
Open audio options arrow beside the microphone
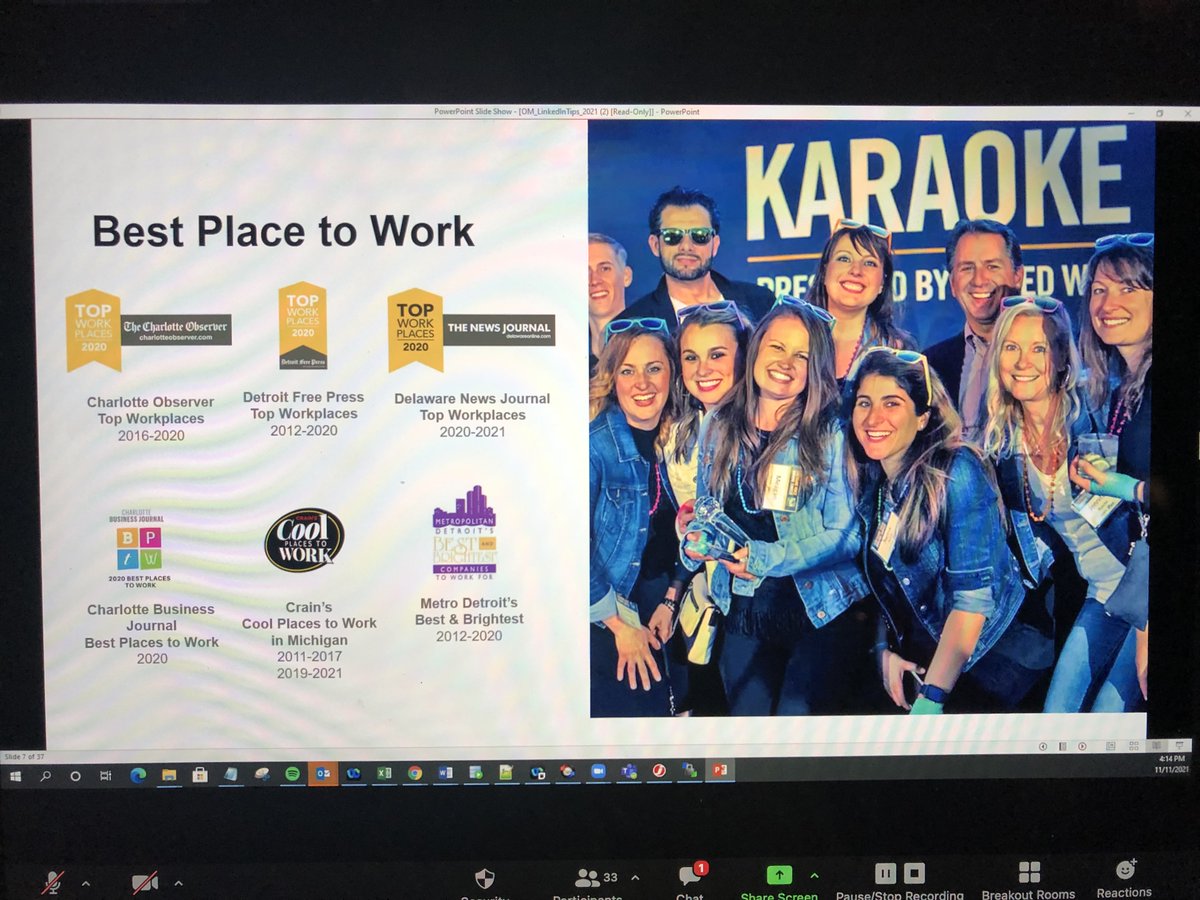85,883
